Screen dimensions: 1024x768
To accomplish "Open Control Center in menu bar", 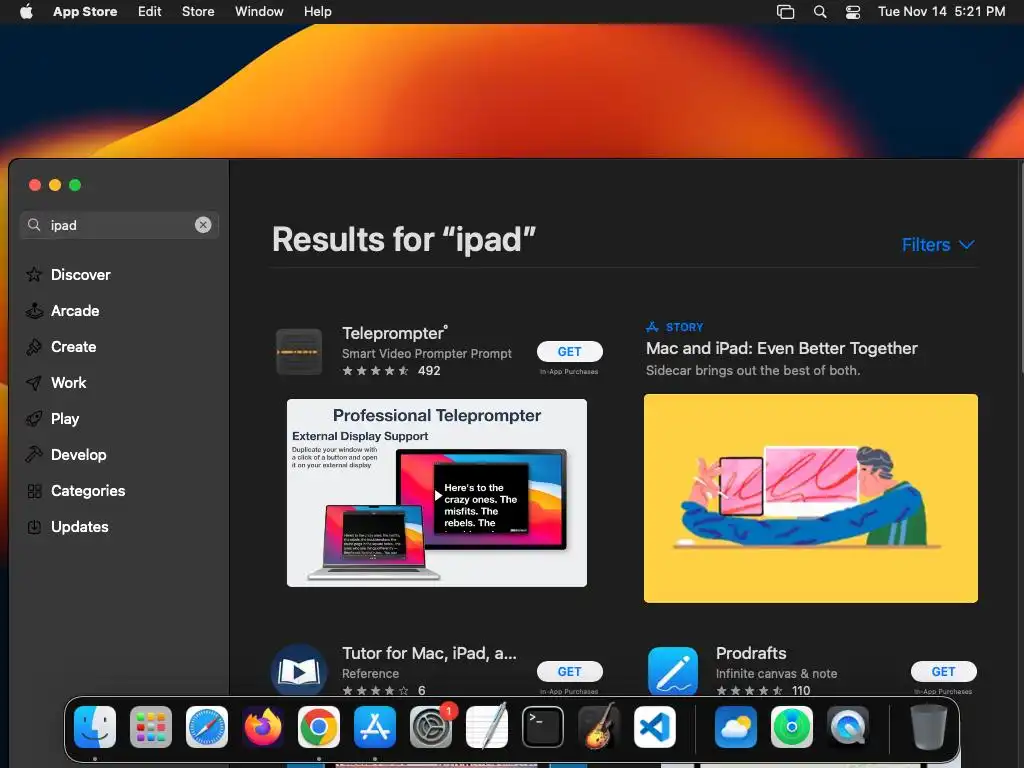I will pos(853,11).
